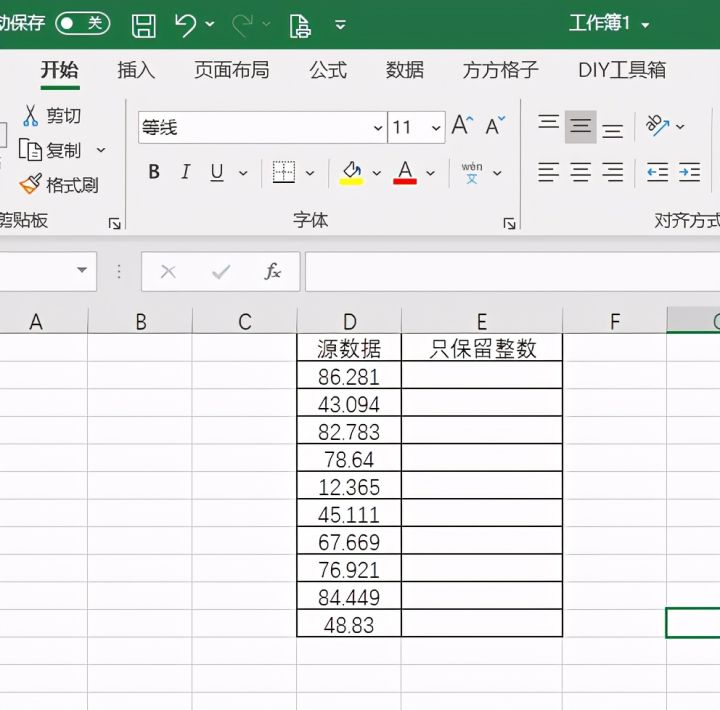Click the decrease font size icon
The width and height of the screenshot is (720, 710).
(495, 125)
